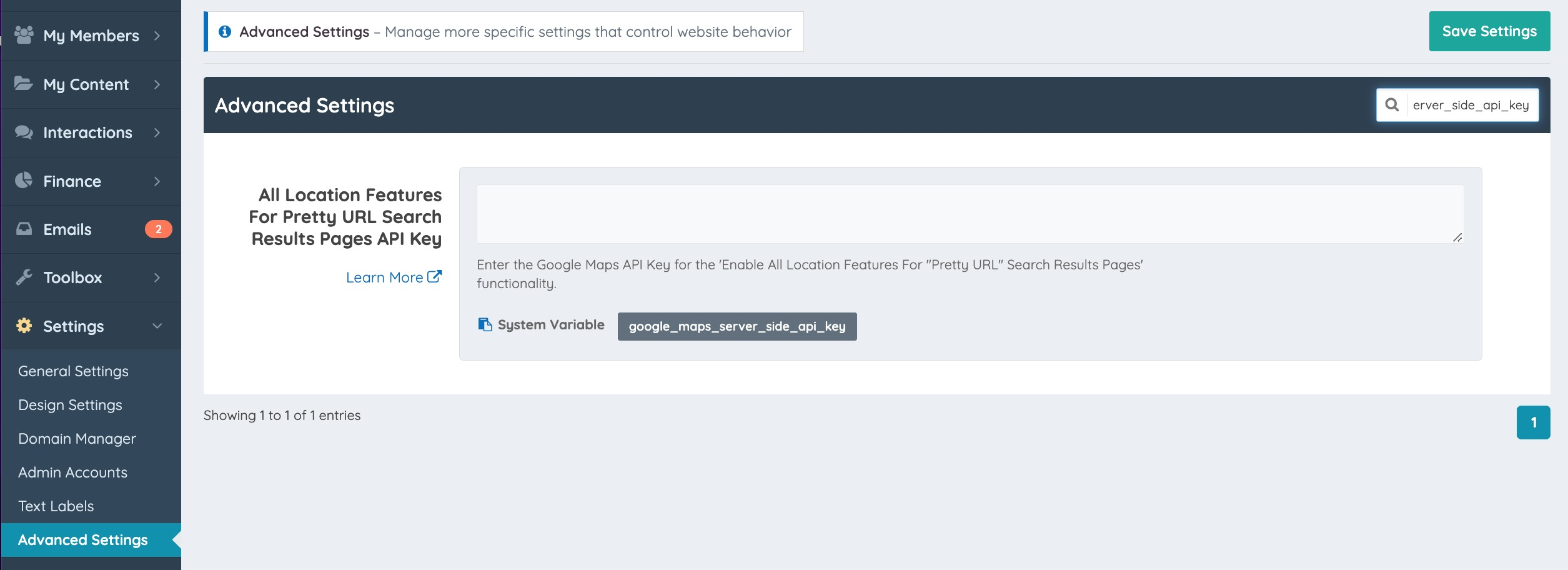Copy google_maps_server_side_api_key variable

pos(737,326)
